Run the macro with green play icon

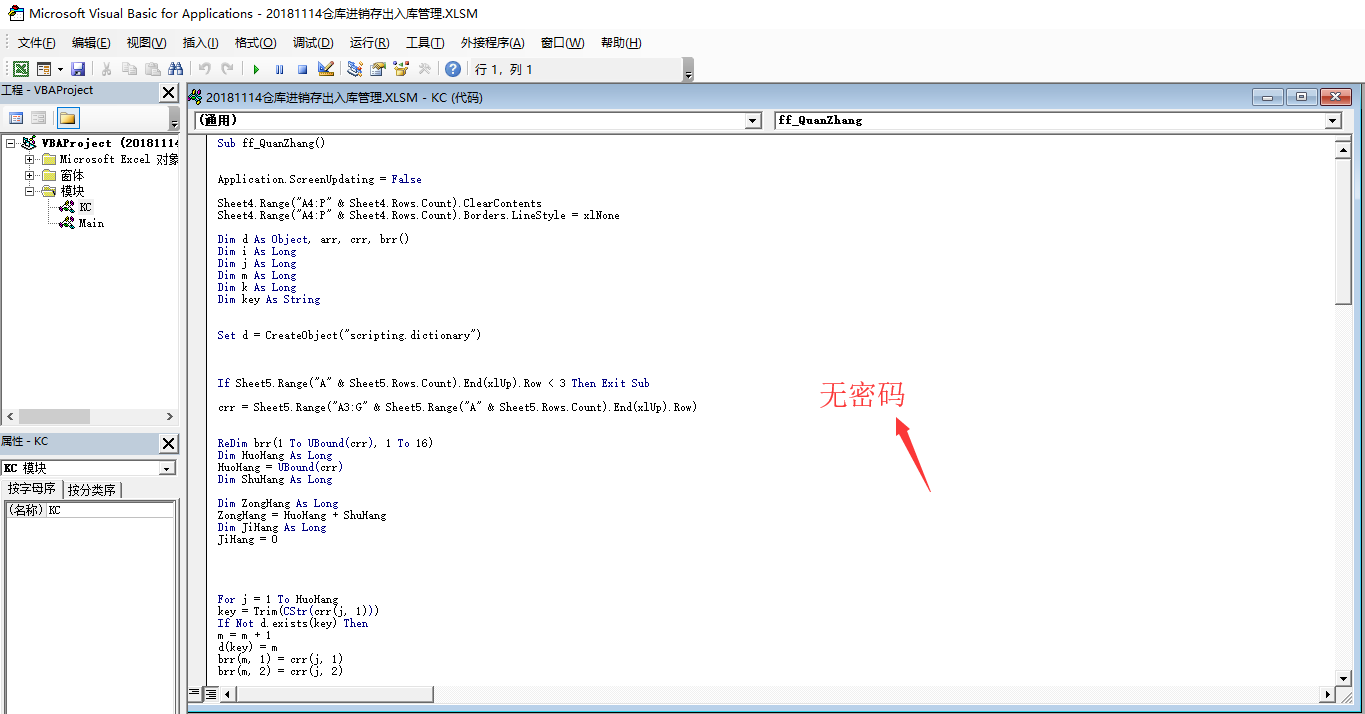click(256, 69)
